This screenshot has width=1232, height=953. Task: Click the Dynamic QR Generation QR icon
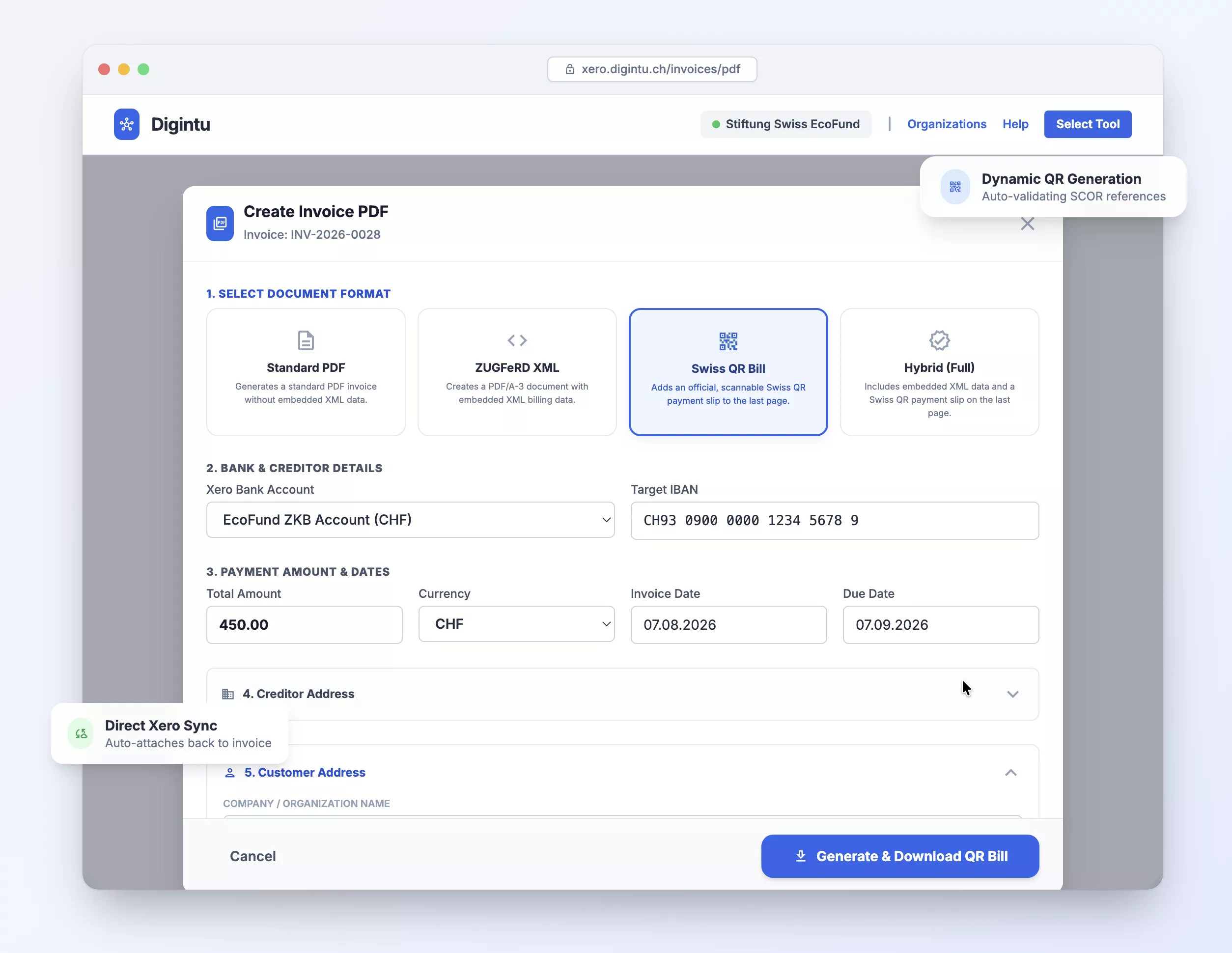point(955,187)
